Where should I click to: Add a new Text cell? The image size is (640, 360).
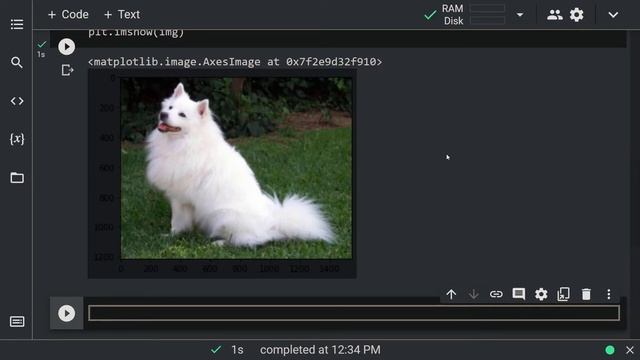tap(122, 15)
